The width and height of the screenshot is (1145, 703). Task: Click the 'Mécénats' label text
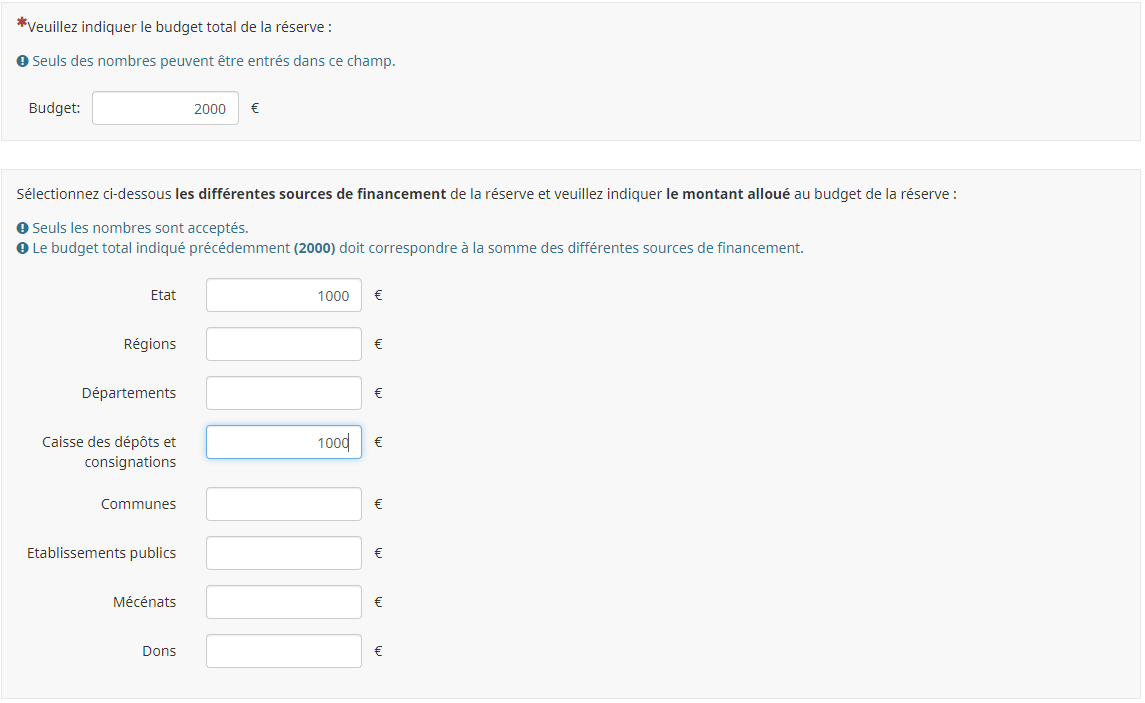[x=144, y=602]
